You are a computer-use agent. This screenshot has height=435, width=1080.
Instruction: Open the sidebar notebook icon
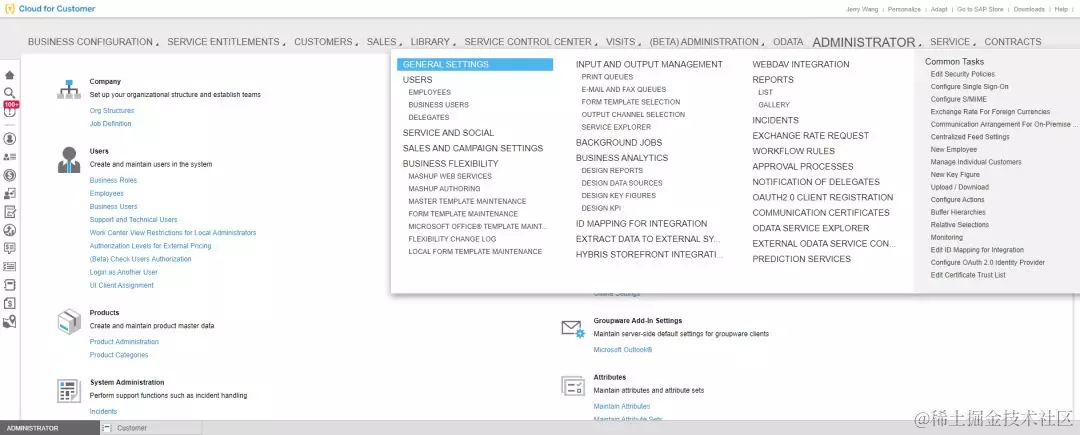[10, 284]
